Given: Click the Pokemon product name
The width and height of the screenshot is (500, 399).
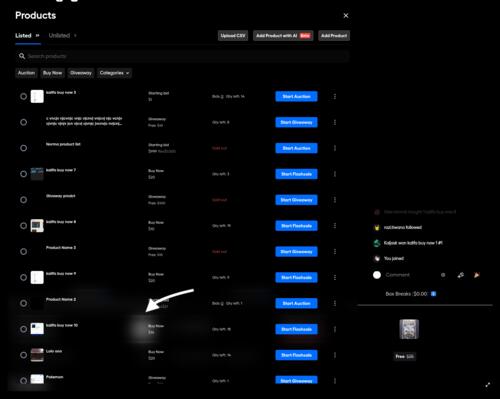Looking at the screenshot, I should click(x=54, y=377).
